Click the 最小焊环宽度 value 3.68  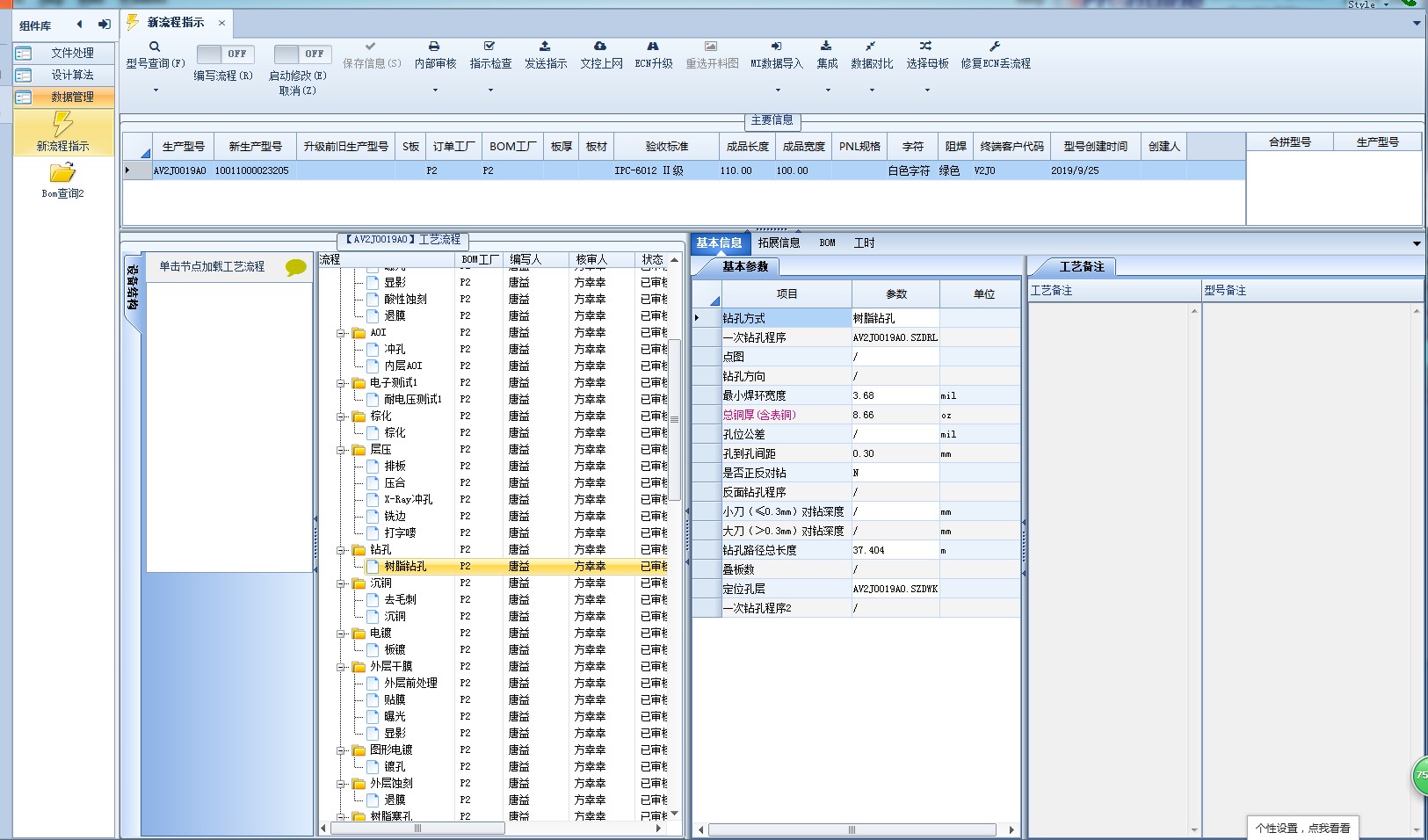coord(895,395)
